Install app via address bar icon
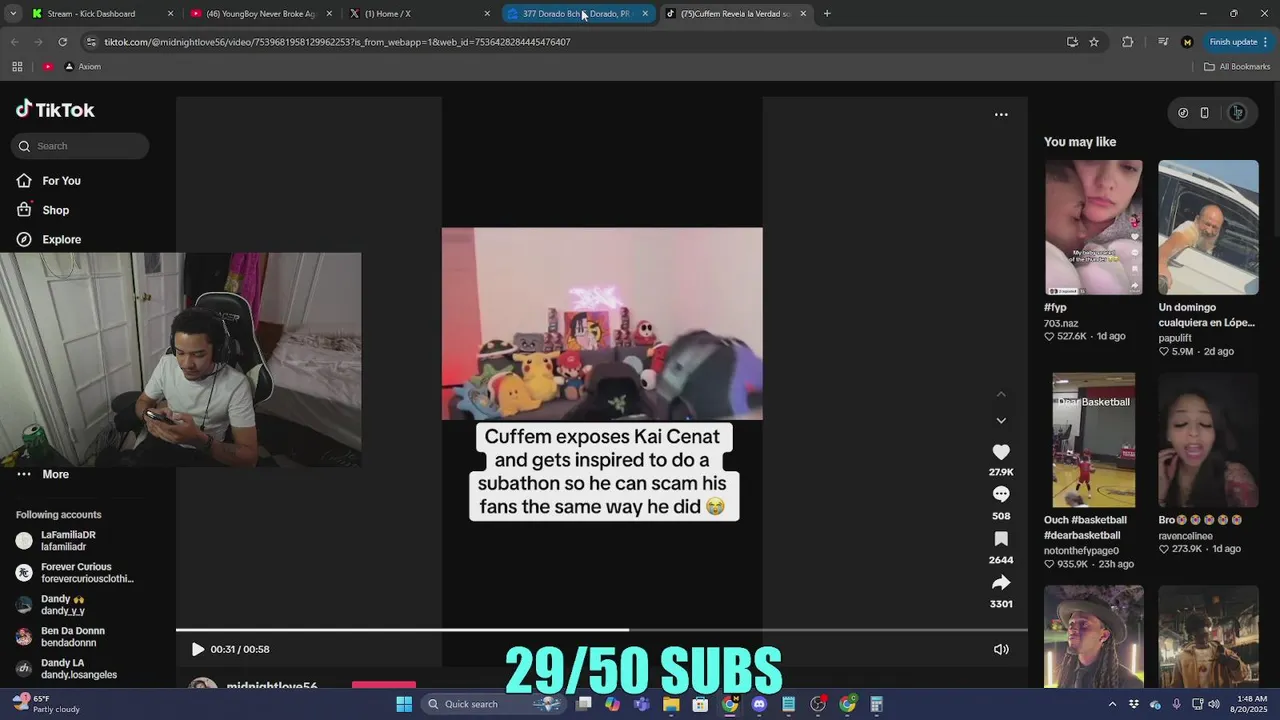This screenshot has width=1280, height=720. tap(1072, 42)
